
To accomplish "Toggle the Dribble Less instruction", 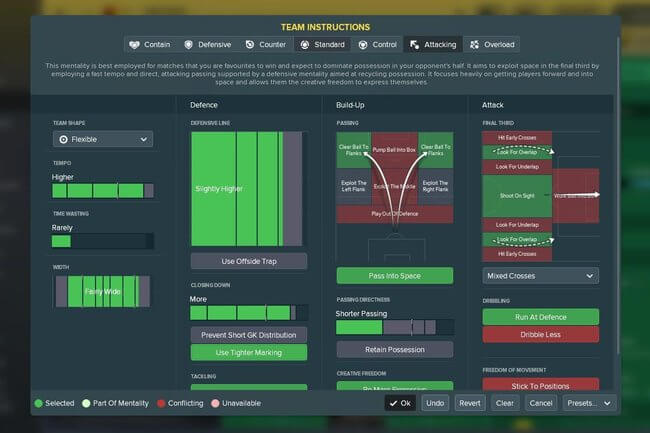I will point(541,335).
